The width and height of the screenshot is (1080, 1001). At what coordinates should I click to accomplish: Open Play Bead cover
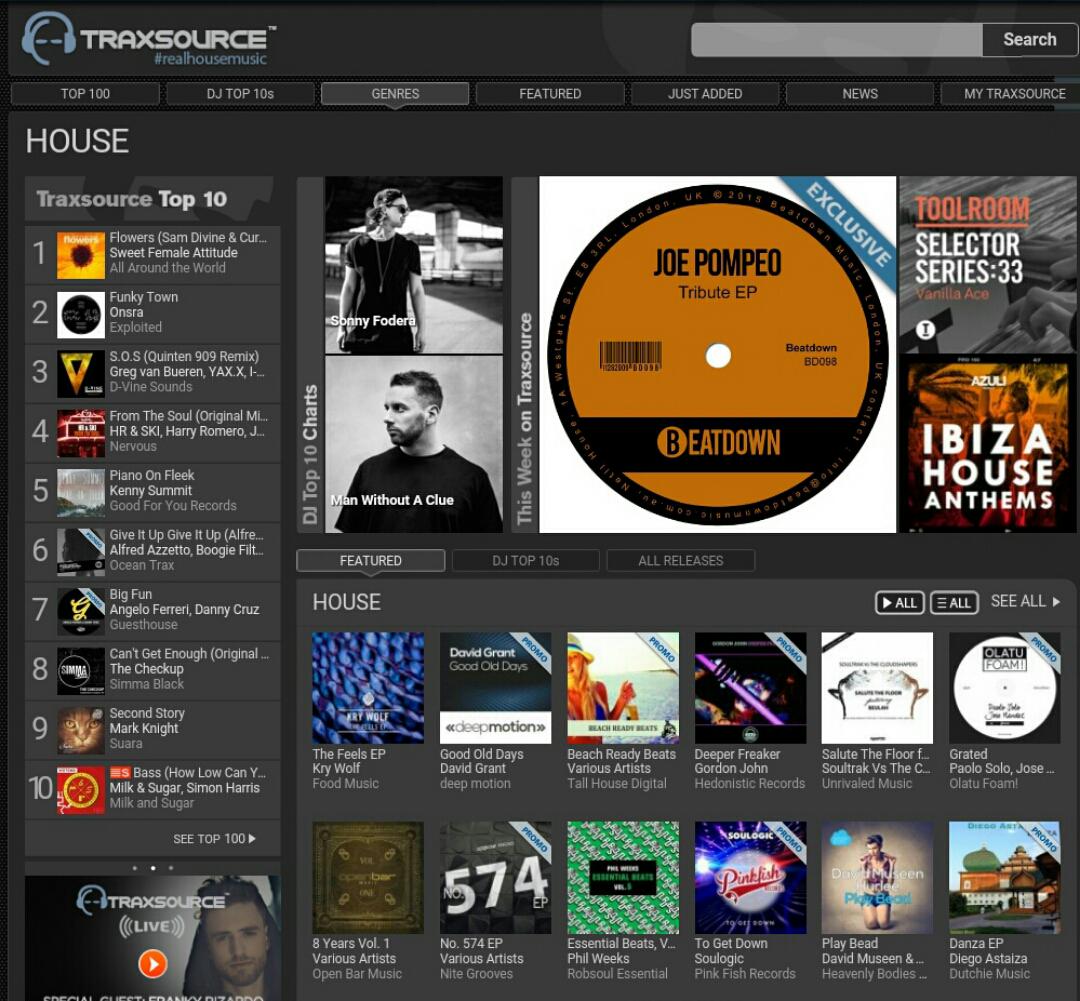pyautogui.click(x=877, y=877)
